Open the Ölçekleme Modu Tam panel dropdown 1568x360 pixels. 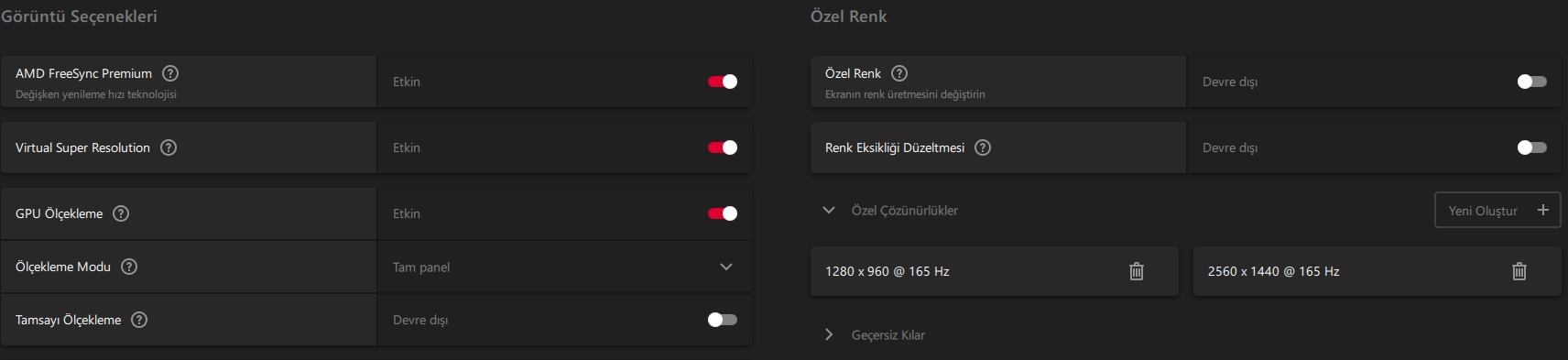pos(565,267)
